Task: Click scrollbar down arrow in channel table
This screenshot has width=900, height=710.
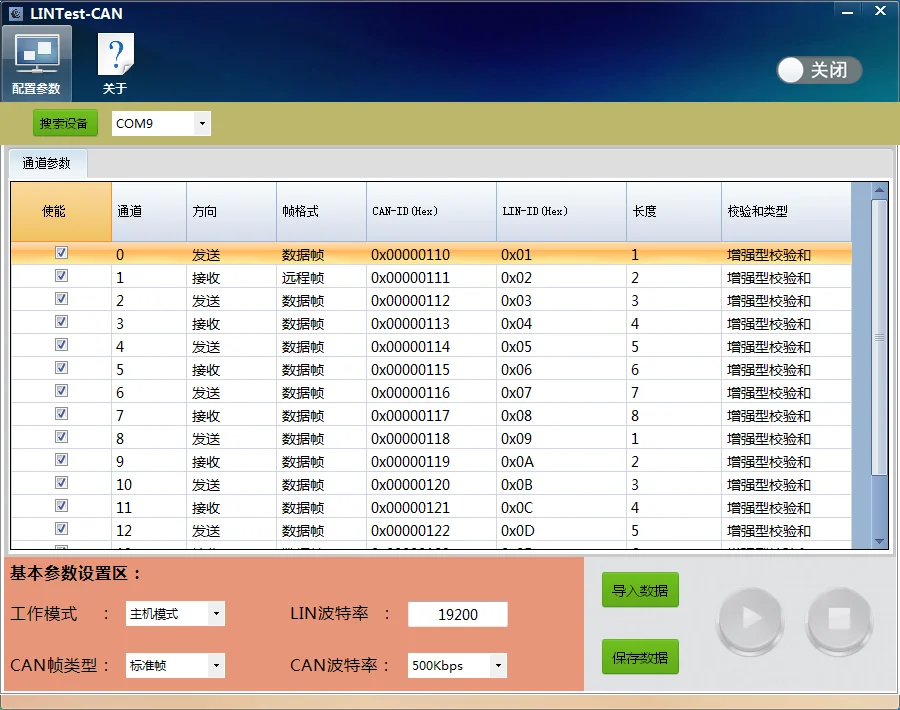Action: coord(879,541)
